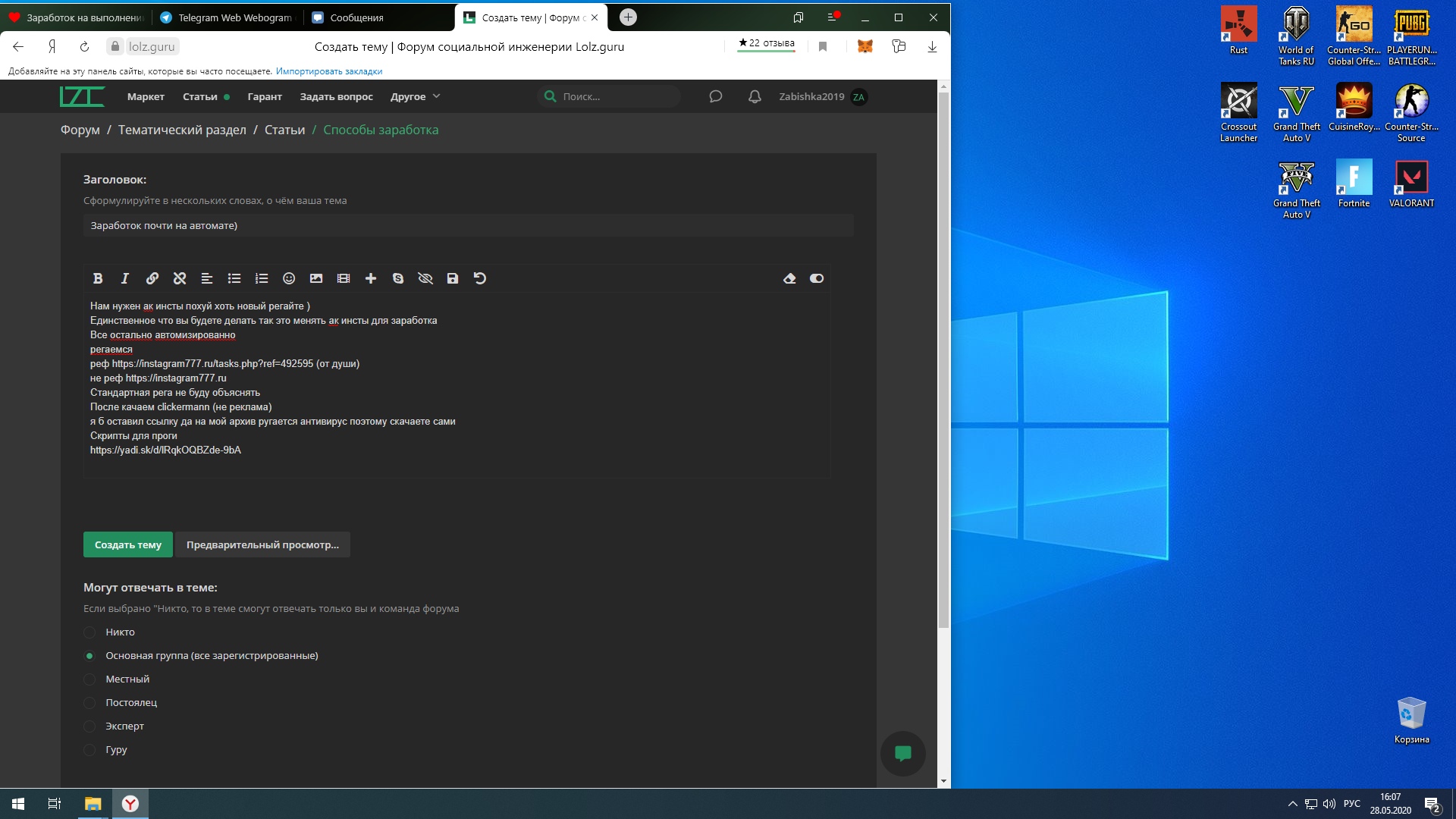
Task: Expand the "Другое" dropdown menu
Action: pyautogui.click(x=415, y=96)
